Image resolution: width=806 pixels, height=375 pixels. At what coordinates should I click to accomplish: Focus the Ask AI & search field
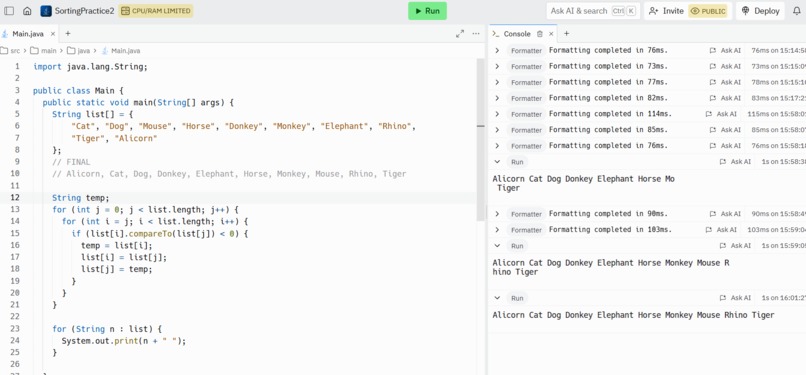point(592,11)
